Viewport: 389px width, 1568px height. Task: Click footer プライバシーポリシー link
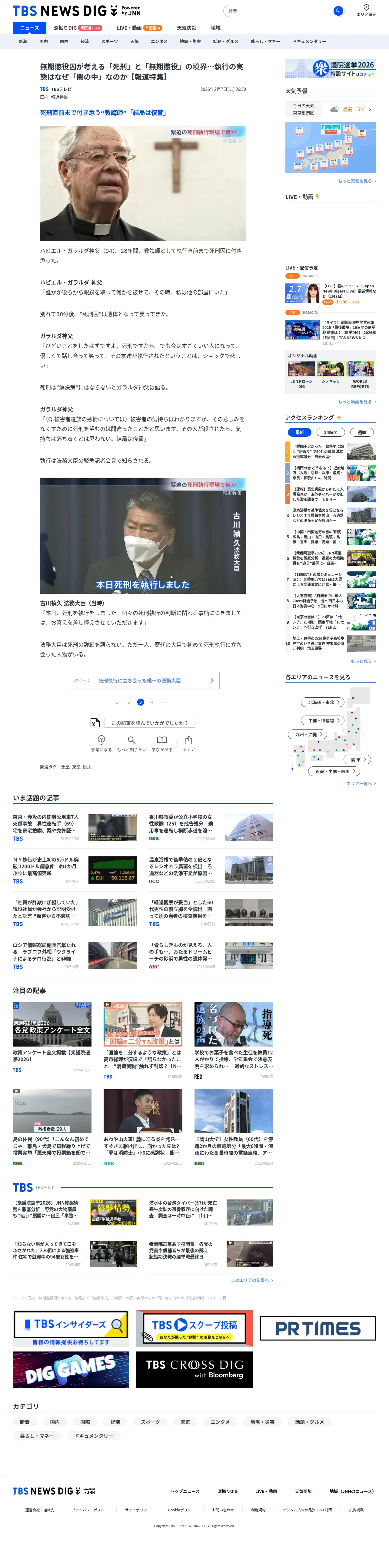89,1510
